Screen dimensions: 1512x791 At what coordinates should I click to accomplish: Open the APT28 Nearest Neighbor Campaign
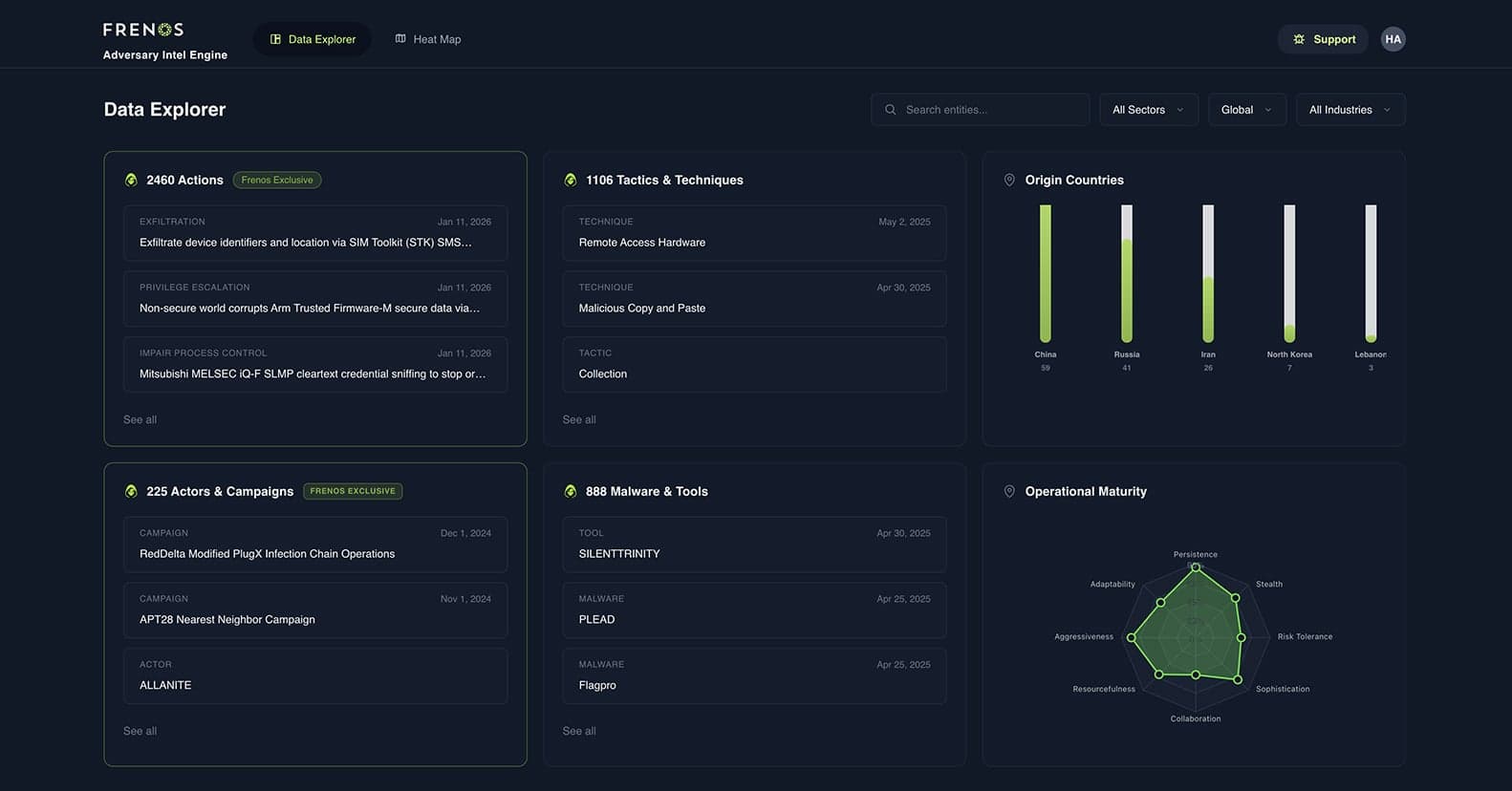tap(315, 610)
